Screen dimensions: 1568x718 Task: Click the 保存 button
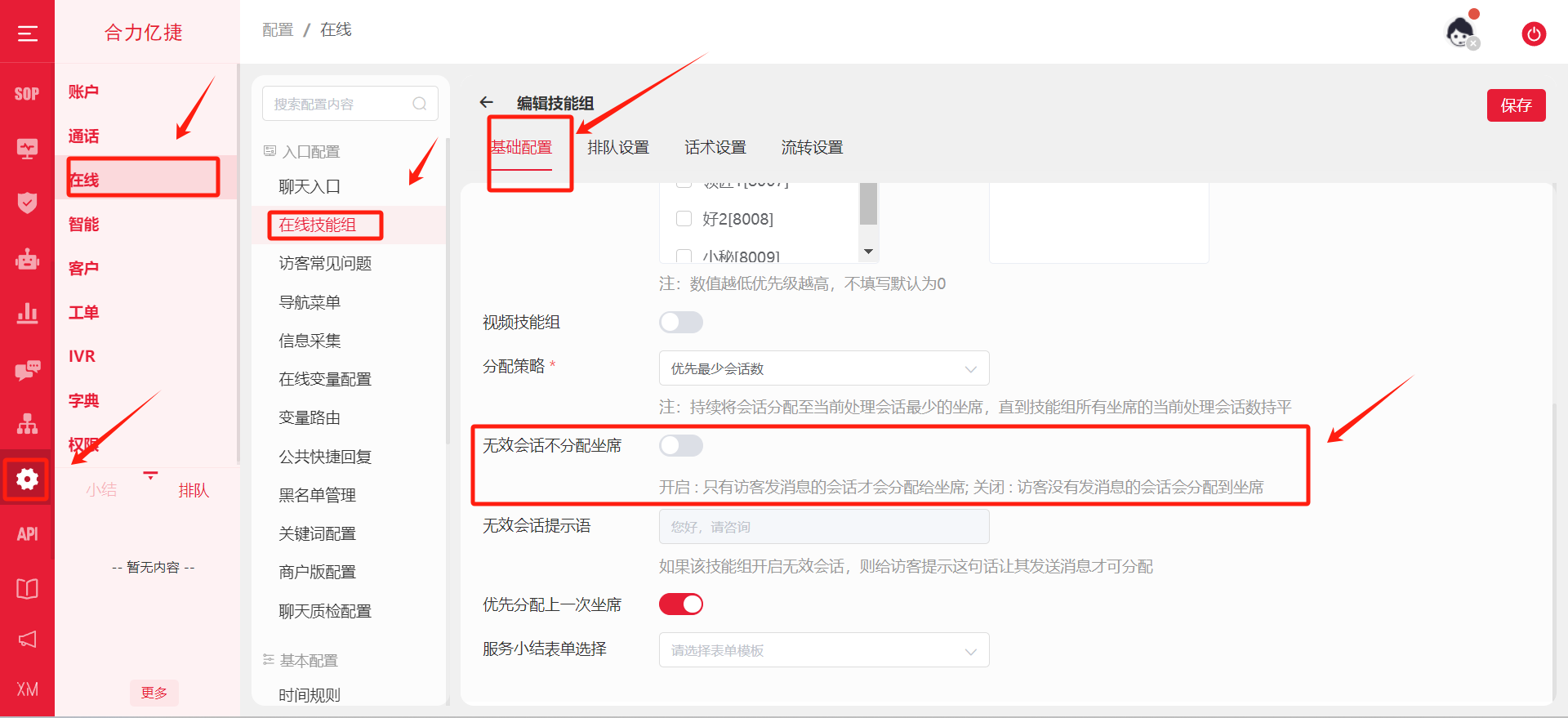coord(1516,105)
